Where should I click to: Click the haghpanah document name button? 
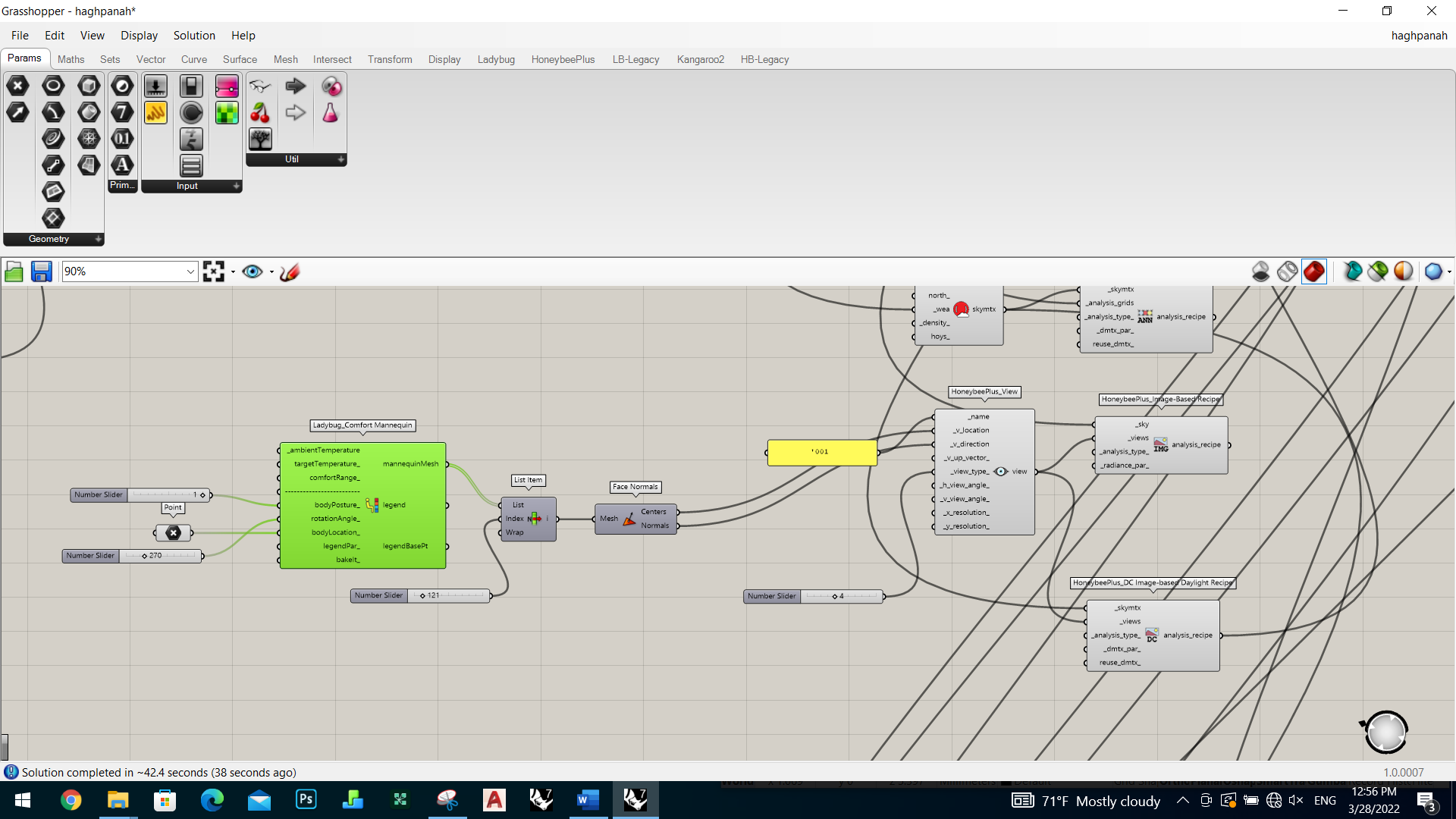(1419, 36)
